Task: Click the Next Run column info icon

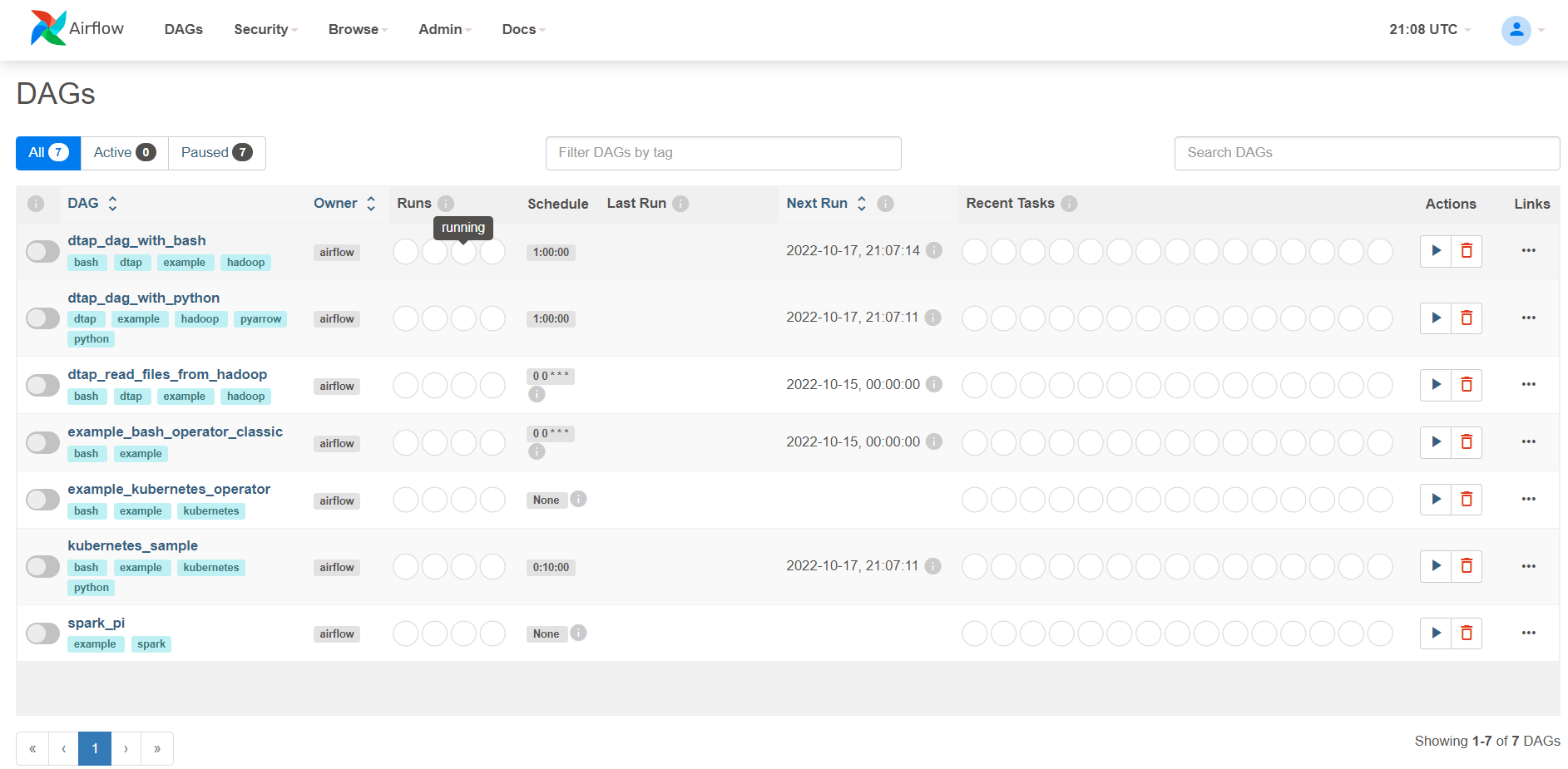Action: click(x=886, y=204)
